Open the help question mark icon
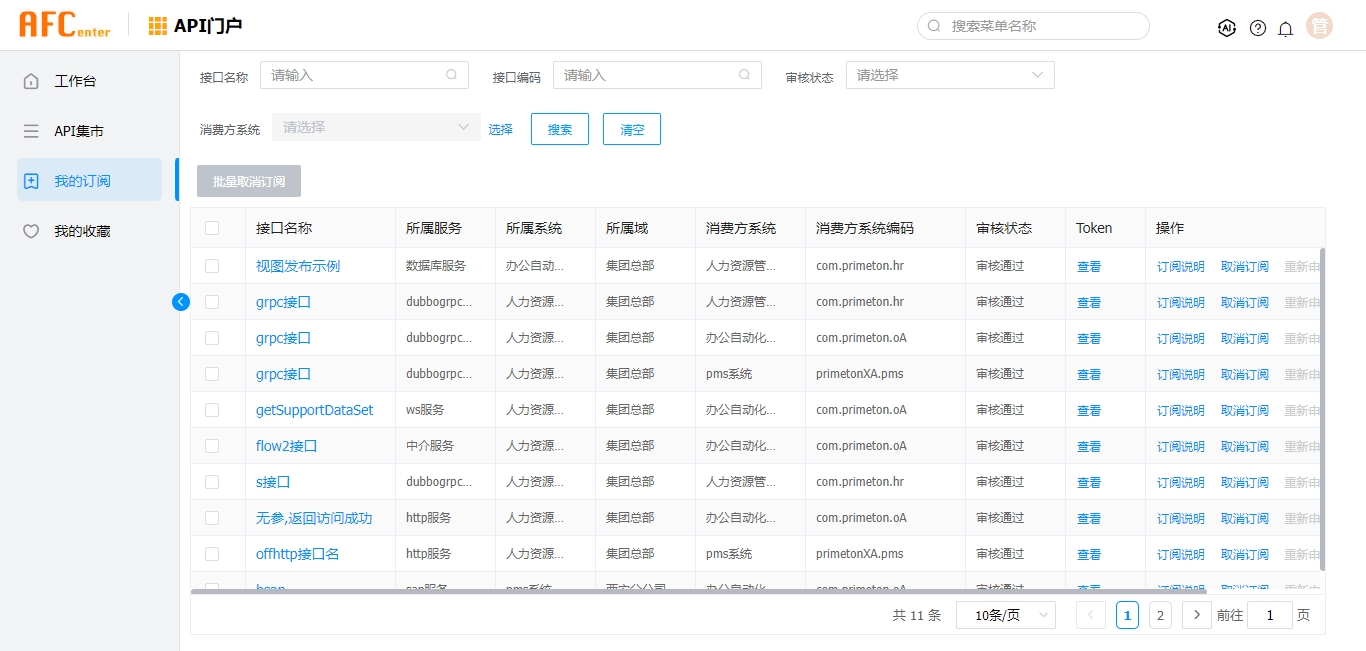The width and height of the screenshot is (1366, 651). click(x=1258, y=28)
